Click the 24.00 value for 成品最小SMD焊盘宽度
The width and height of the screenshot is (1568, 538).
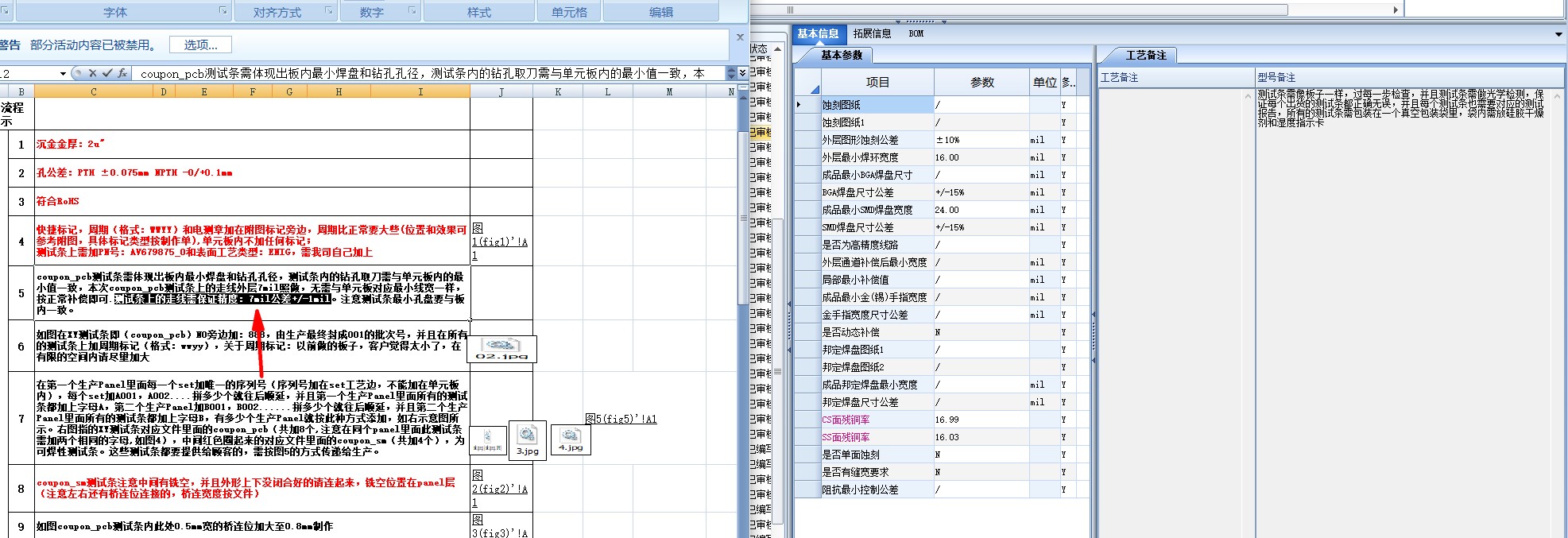point(982,210)
